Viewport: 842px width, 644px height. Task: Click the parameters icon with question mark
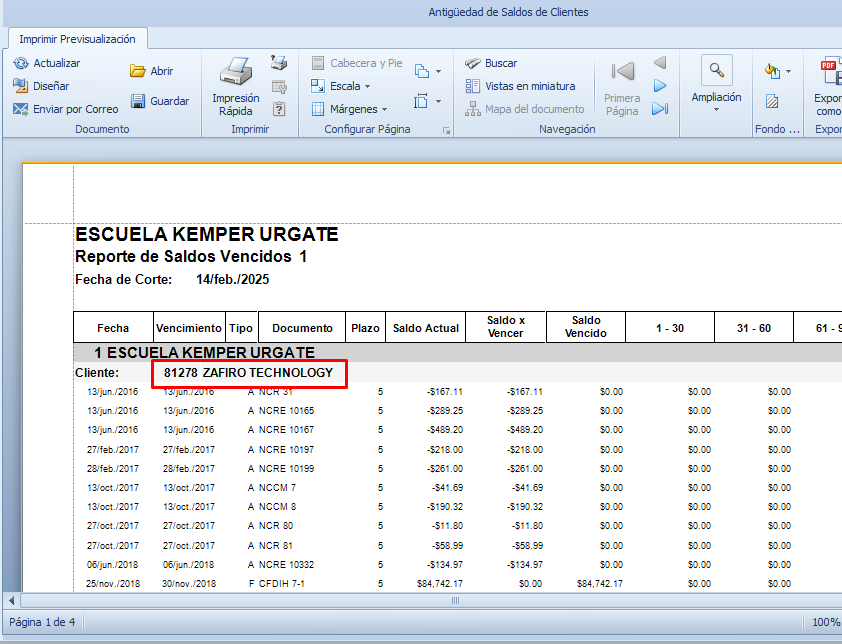coord(279,109)
